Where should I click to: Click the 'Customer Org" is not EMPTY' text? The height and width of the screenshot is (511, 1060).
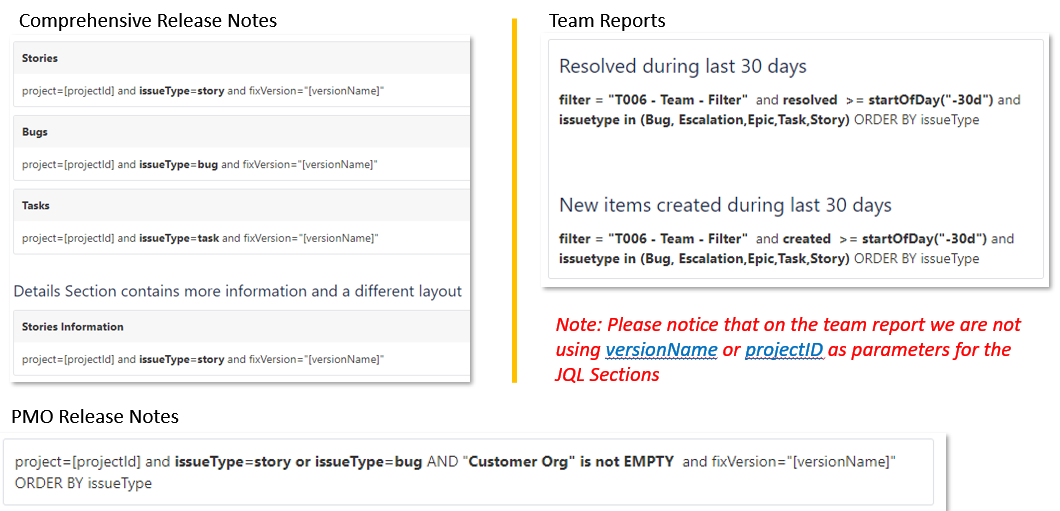(x=571, y=462)
